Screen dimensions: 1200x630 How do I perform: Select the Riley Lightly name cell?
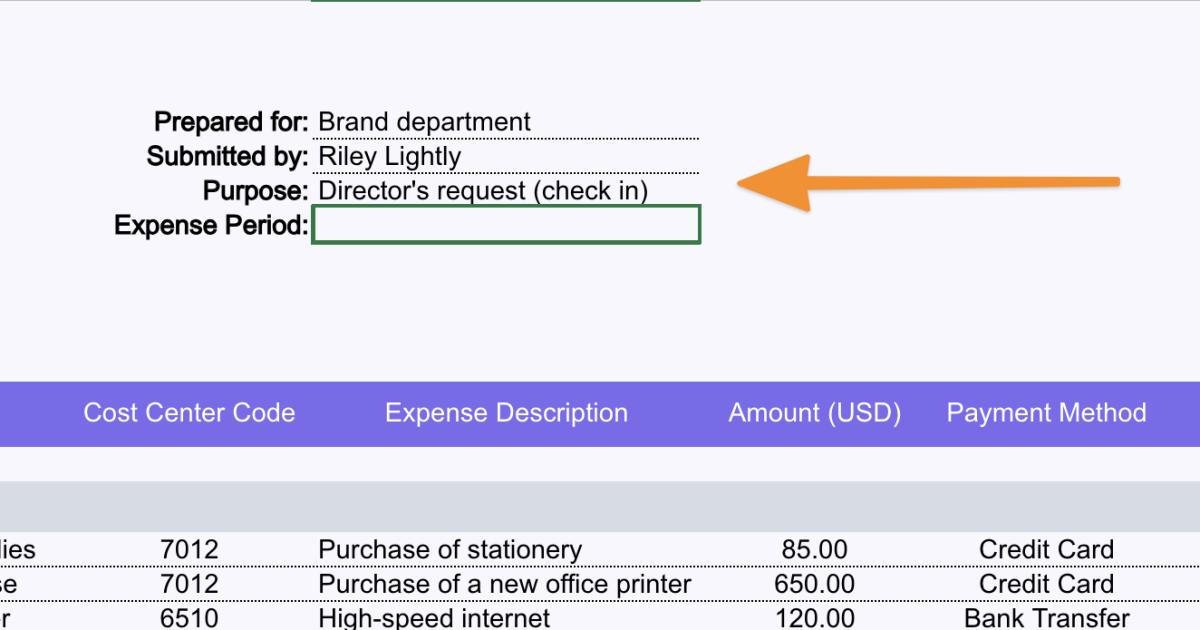pos(378,156)
